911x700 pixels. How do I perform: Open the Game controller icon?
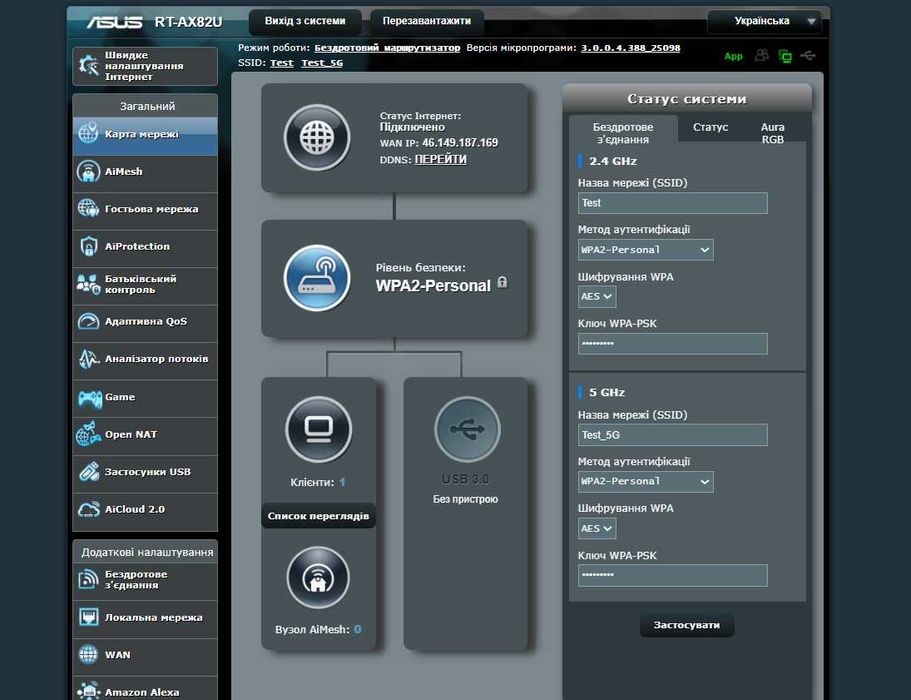click(x=89, y=397)
